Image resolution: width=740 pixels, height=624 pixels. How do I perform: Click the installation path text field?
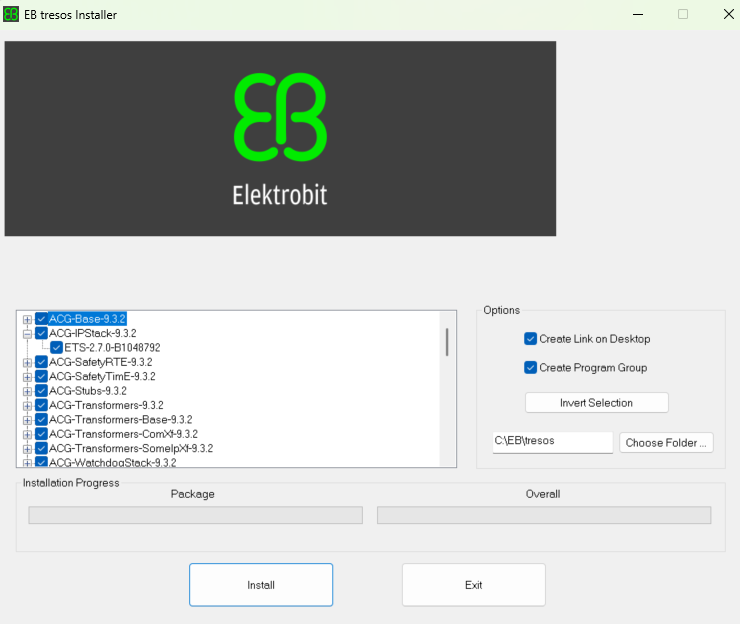551,442
